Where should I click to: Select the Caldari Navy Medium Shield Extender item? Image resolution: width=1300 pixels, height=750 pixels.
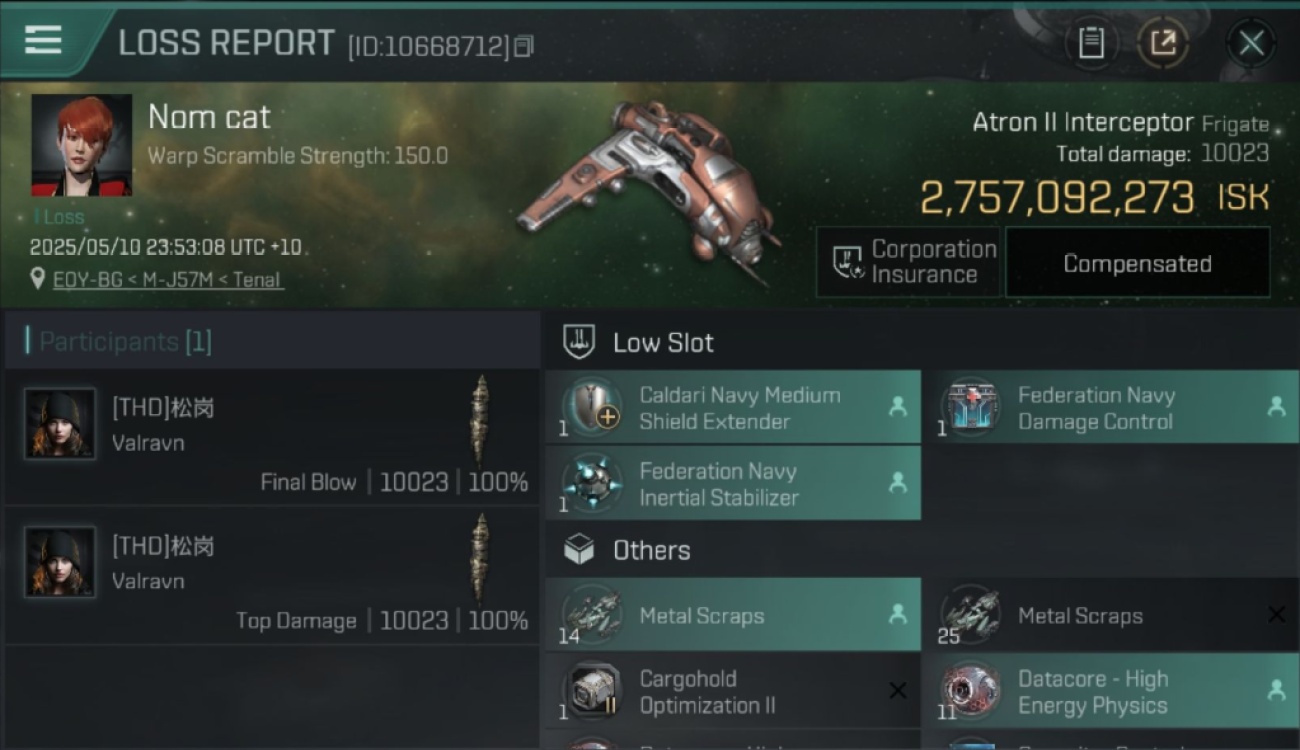pyautogui.click(x=733, y=408)
